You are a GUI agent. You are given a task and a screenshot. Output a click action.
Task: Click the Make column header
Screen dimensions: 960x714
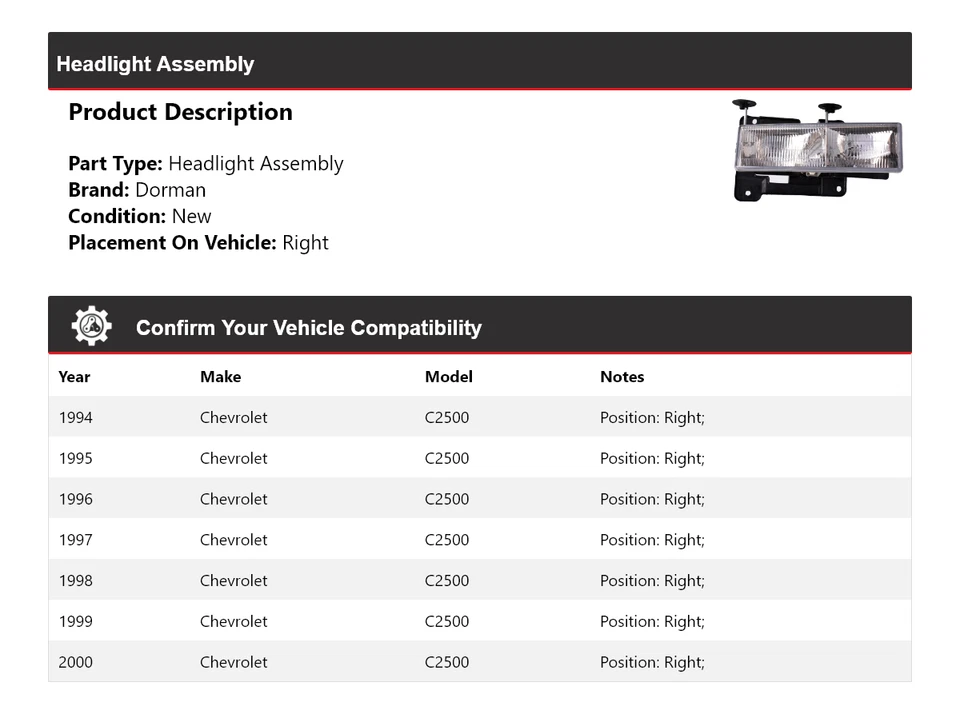point(220,377)
